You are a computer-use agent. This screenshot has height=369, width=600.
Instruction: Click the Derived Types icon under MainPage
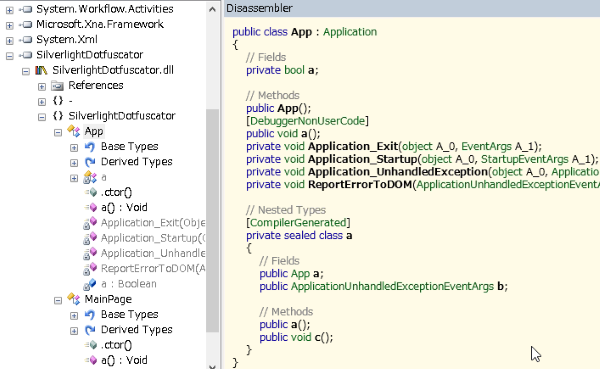pyautogui.click(x=90, y=330)
